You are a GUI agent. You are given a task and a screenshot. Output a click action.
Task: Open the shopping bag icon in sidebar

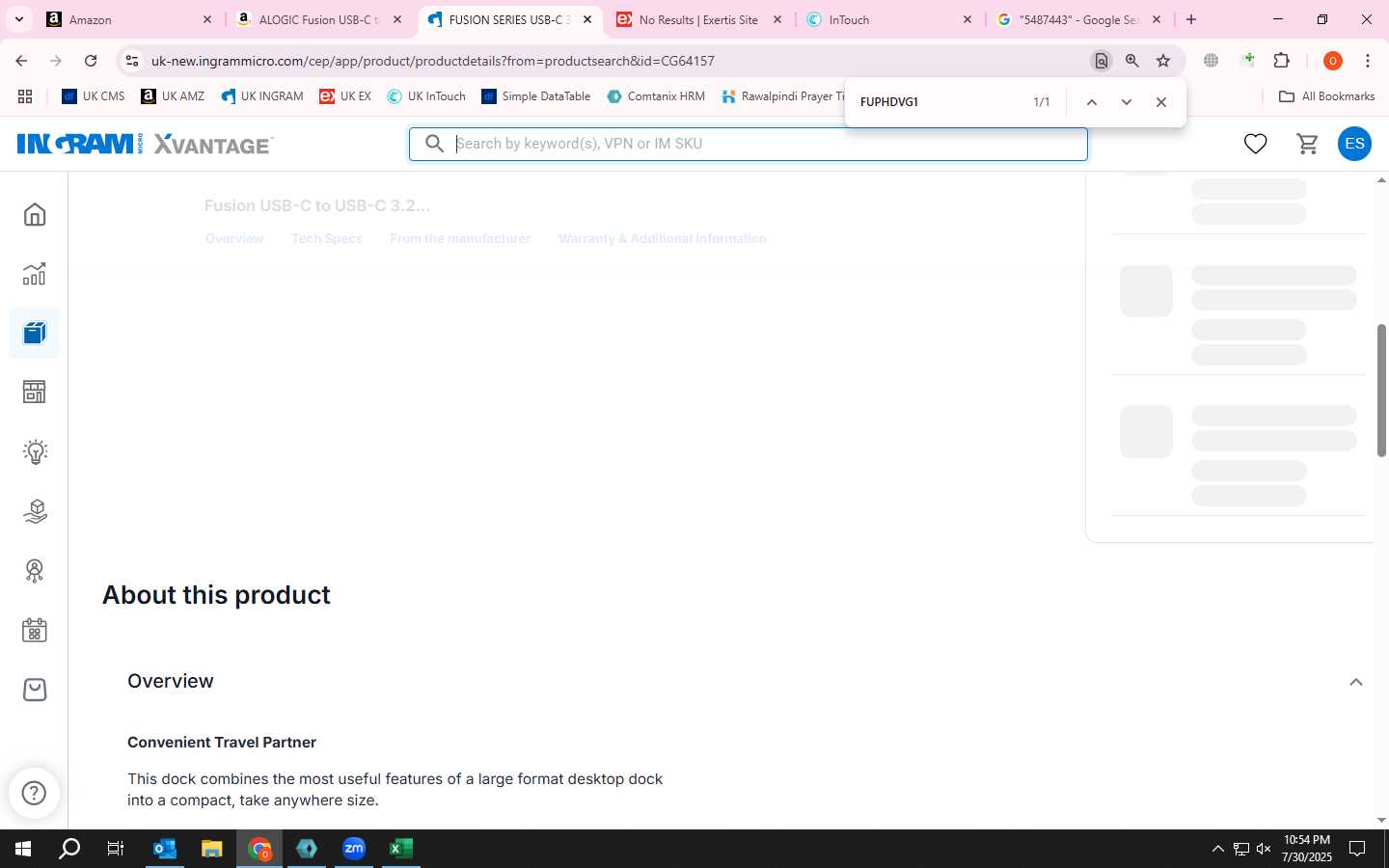tap(35, 690)
